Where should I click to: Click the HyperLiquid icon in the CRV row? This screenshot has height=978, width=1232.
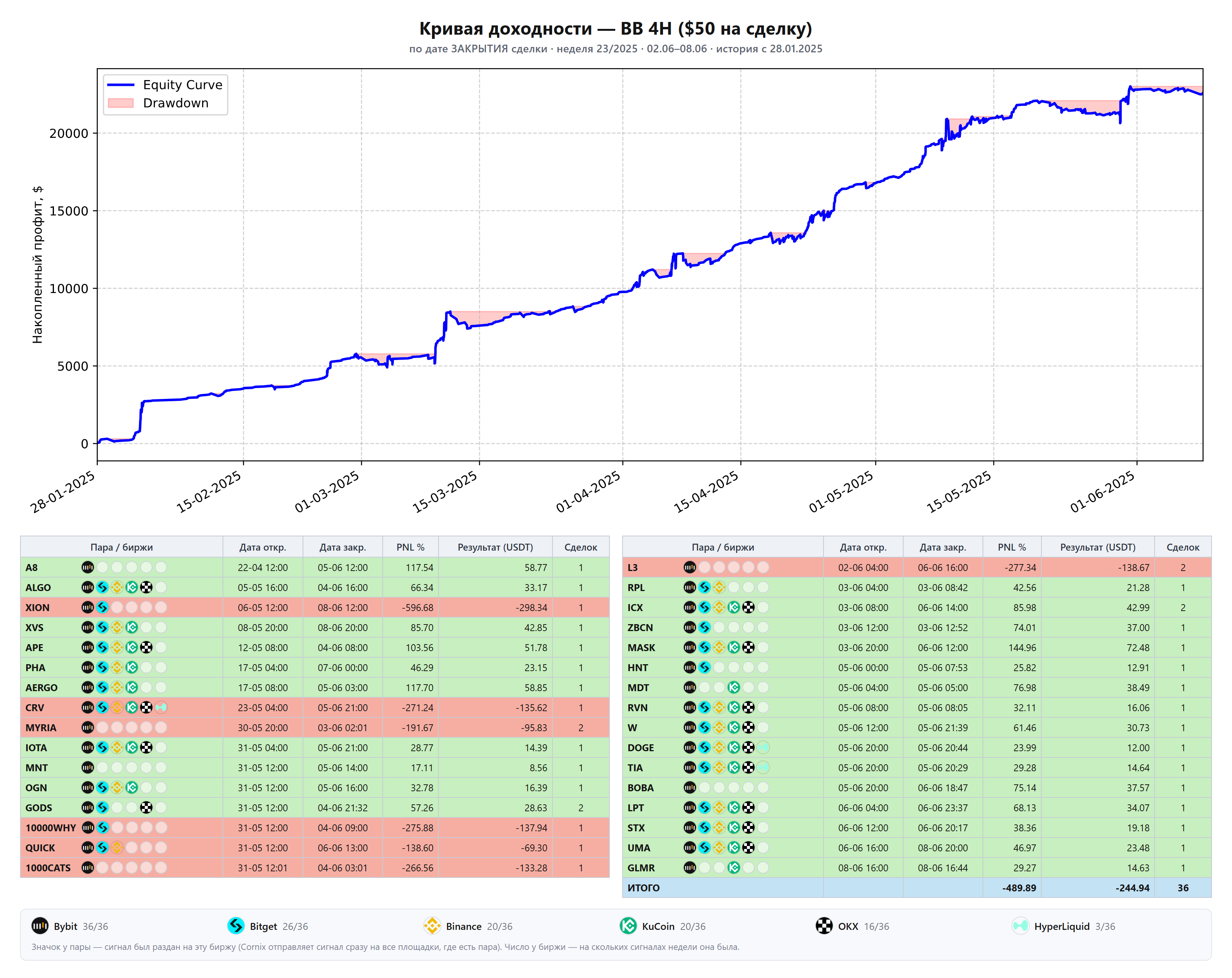click(161, 707)
